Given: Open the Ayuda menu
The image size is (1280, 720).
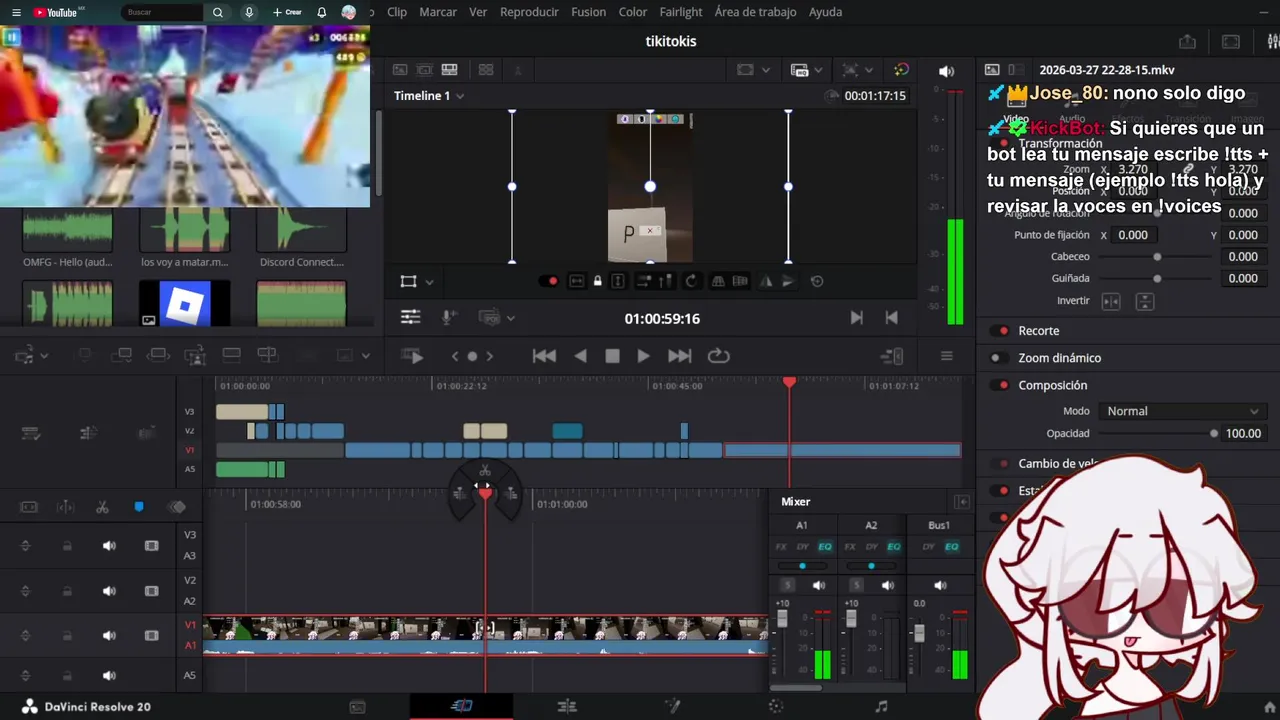Looking at the screenshot, I should pyautogui.click(x=825, y=12).
